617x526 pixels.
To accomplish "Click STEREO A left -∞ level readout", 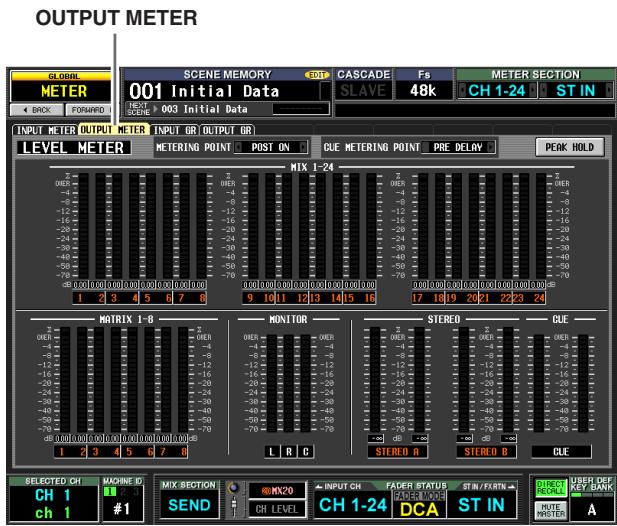I will (376, 438).
